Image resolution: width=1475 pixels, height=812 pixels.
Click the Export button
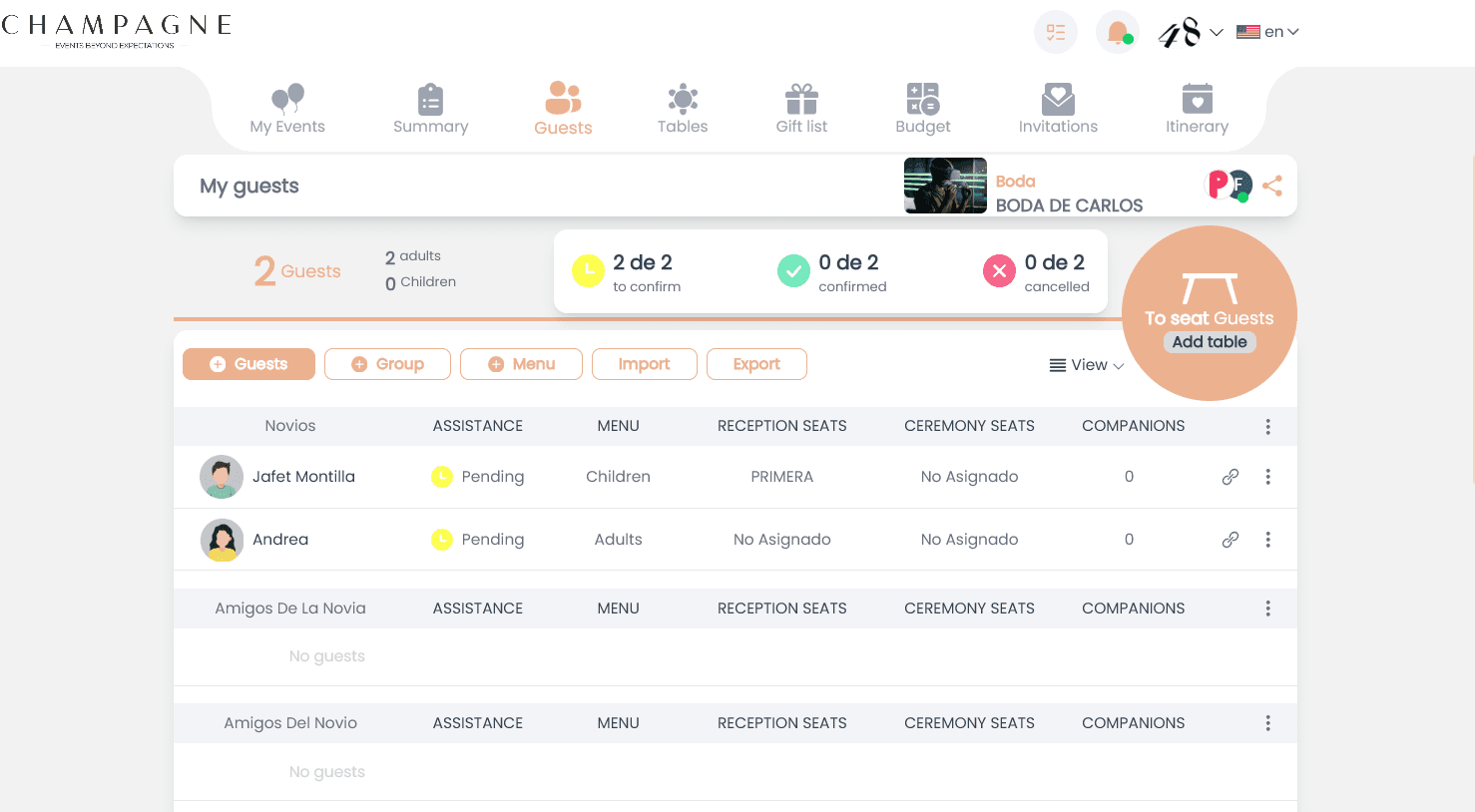756,364
